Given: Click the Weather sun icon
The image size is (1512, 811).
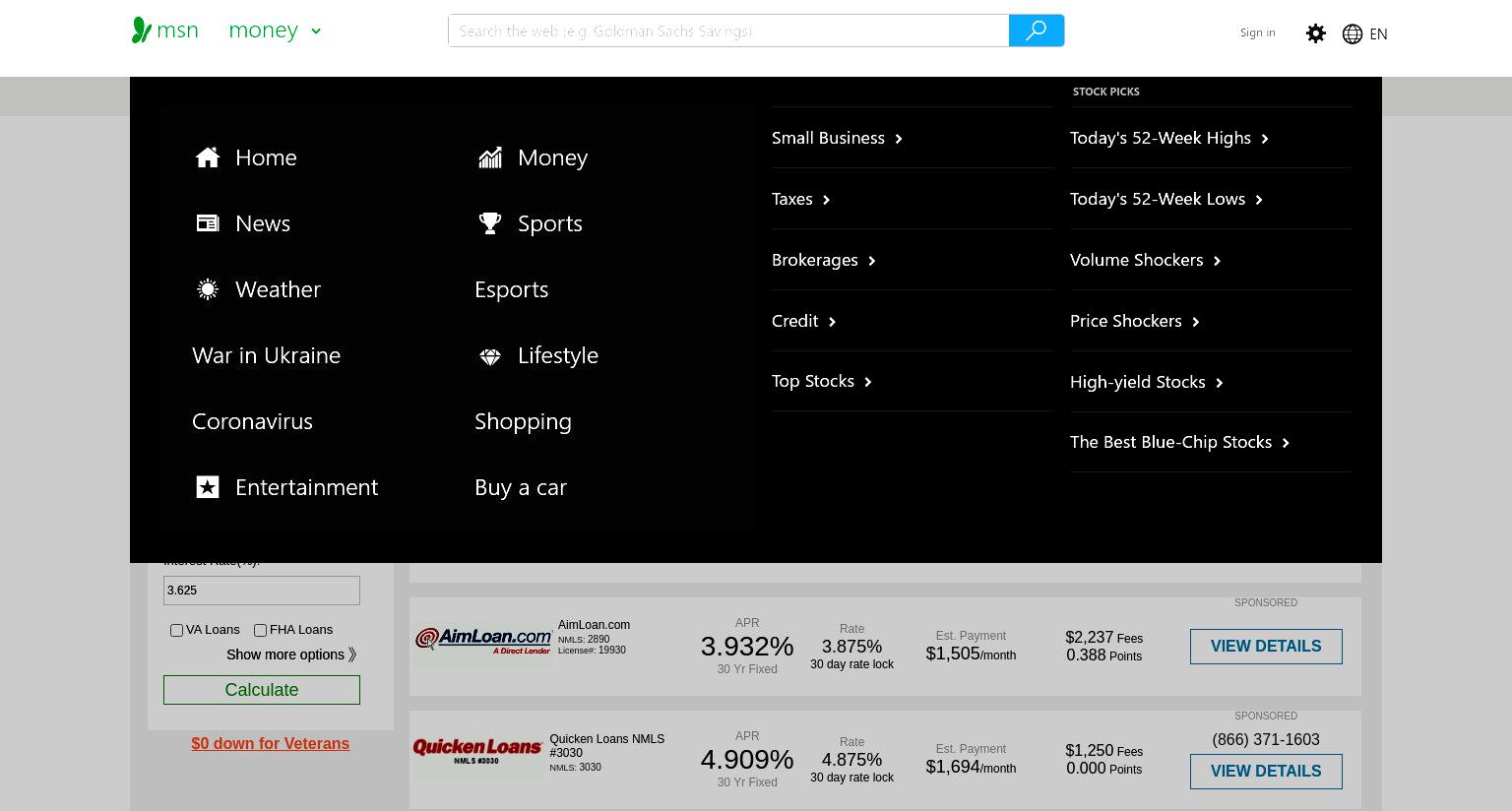Looking at the screenshot, I should (208, 289).
